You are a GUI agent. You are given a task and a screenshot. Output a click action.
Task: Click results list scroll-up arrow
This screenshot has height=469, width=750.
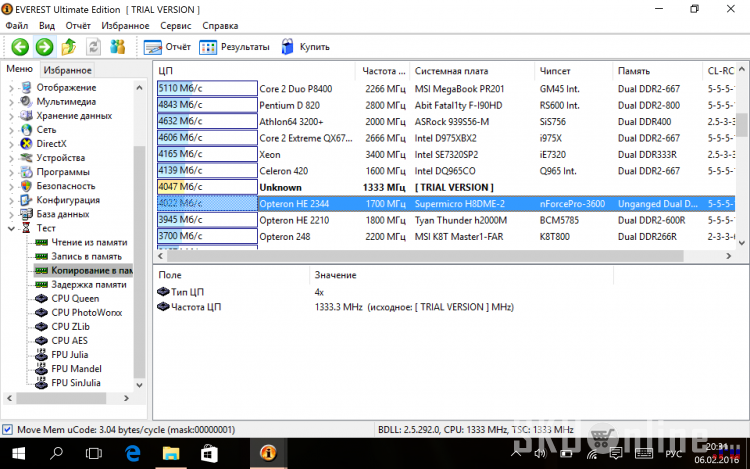coord(742,70)
